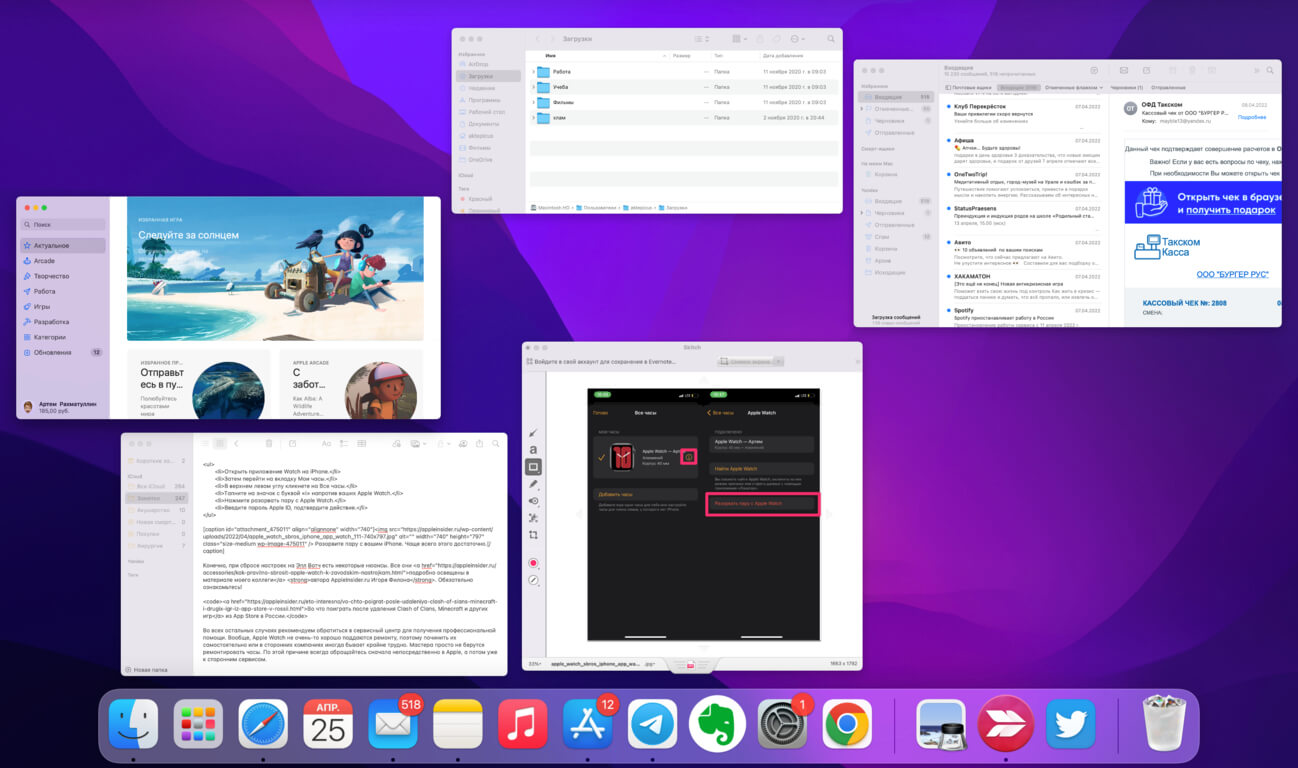Open Отмеченные флажком filter dropdown in Mail

pyautogui.click(x=1073, y=88)
